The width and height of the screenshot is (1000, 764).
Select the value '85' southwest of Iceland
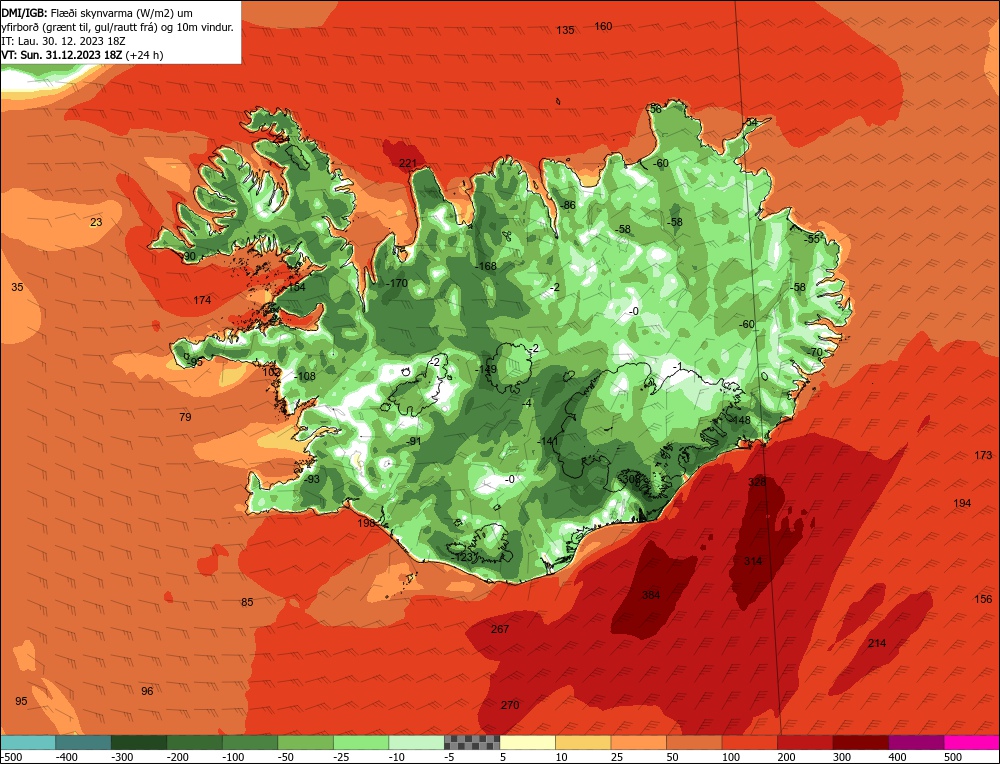click(x=247, y=602)
